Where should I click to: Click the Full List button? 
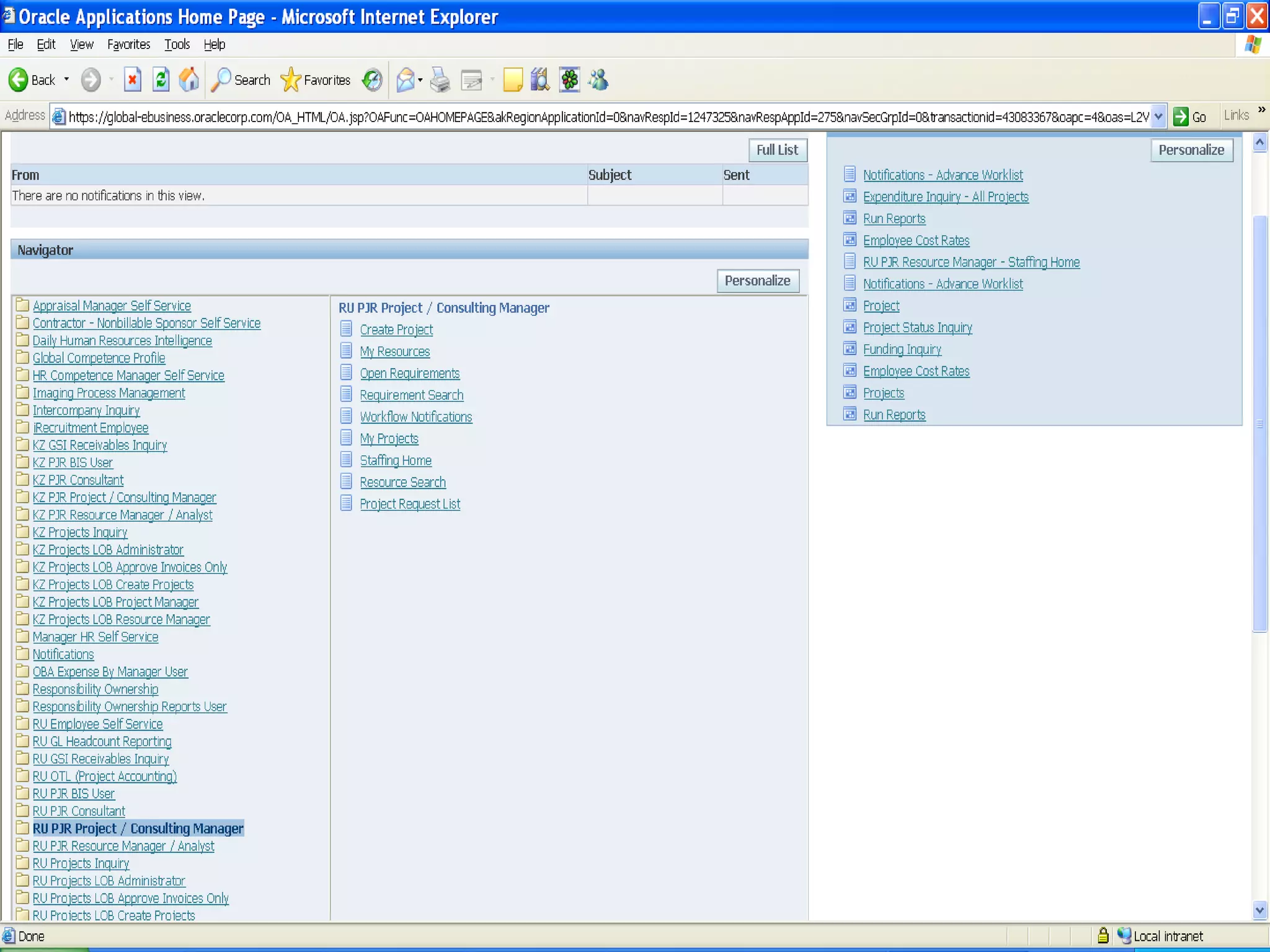point(777,150)
